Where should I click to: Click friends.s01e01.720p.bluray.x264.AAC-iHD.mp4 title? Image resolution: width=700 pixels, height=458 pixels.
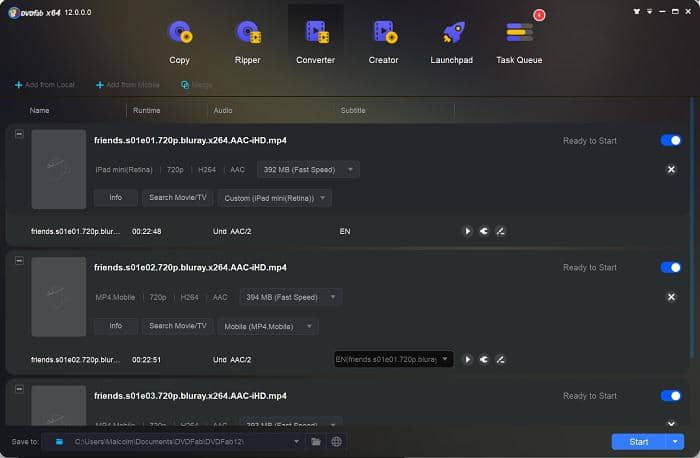190,140
